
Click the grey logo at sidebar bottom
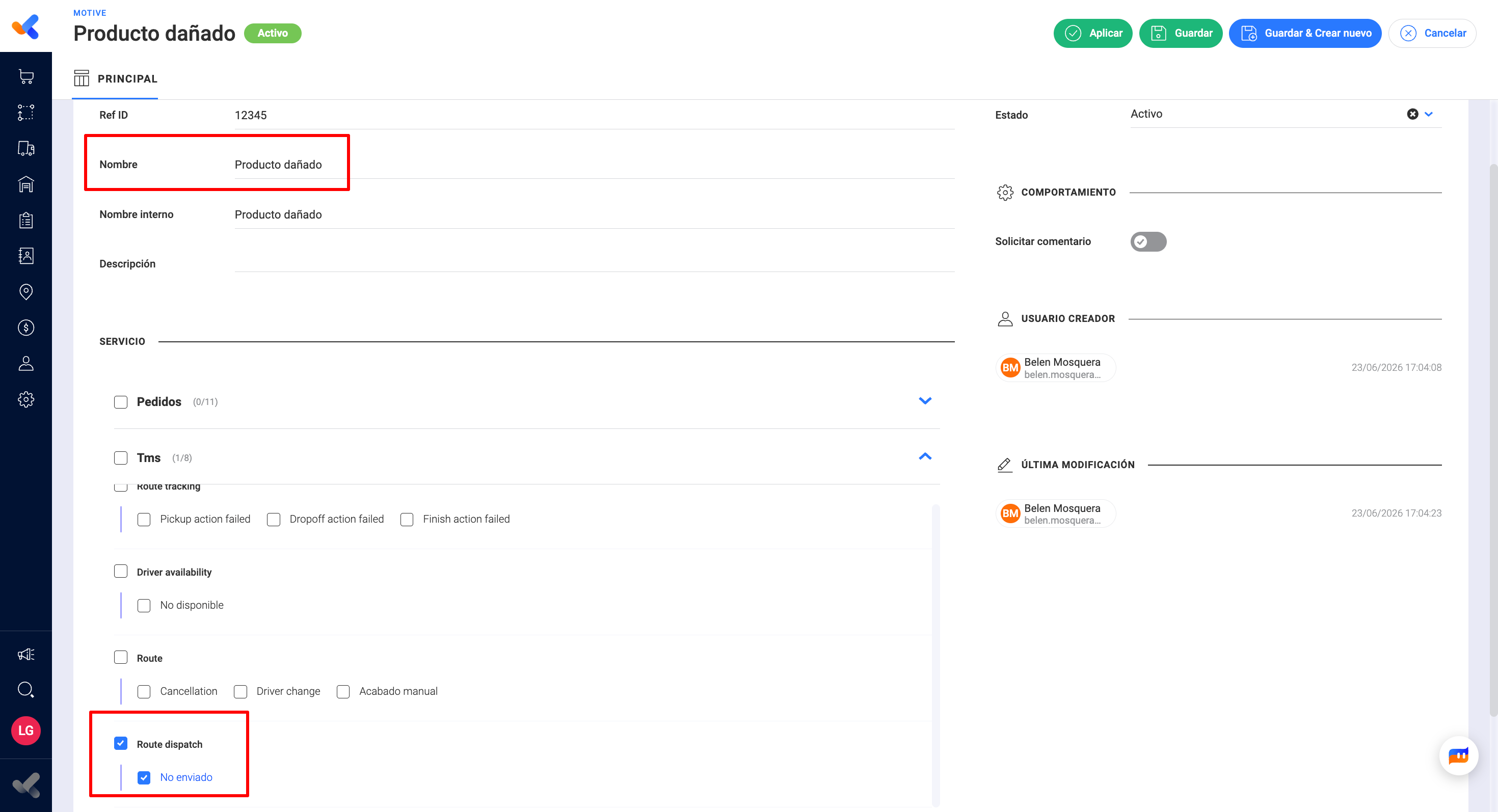pos(25,786)
